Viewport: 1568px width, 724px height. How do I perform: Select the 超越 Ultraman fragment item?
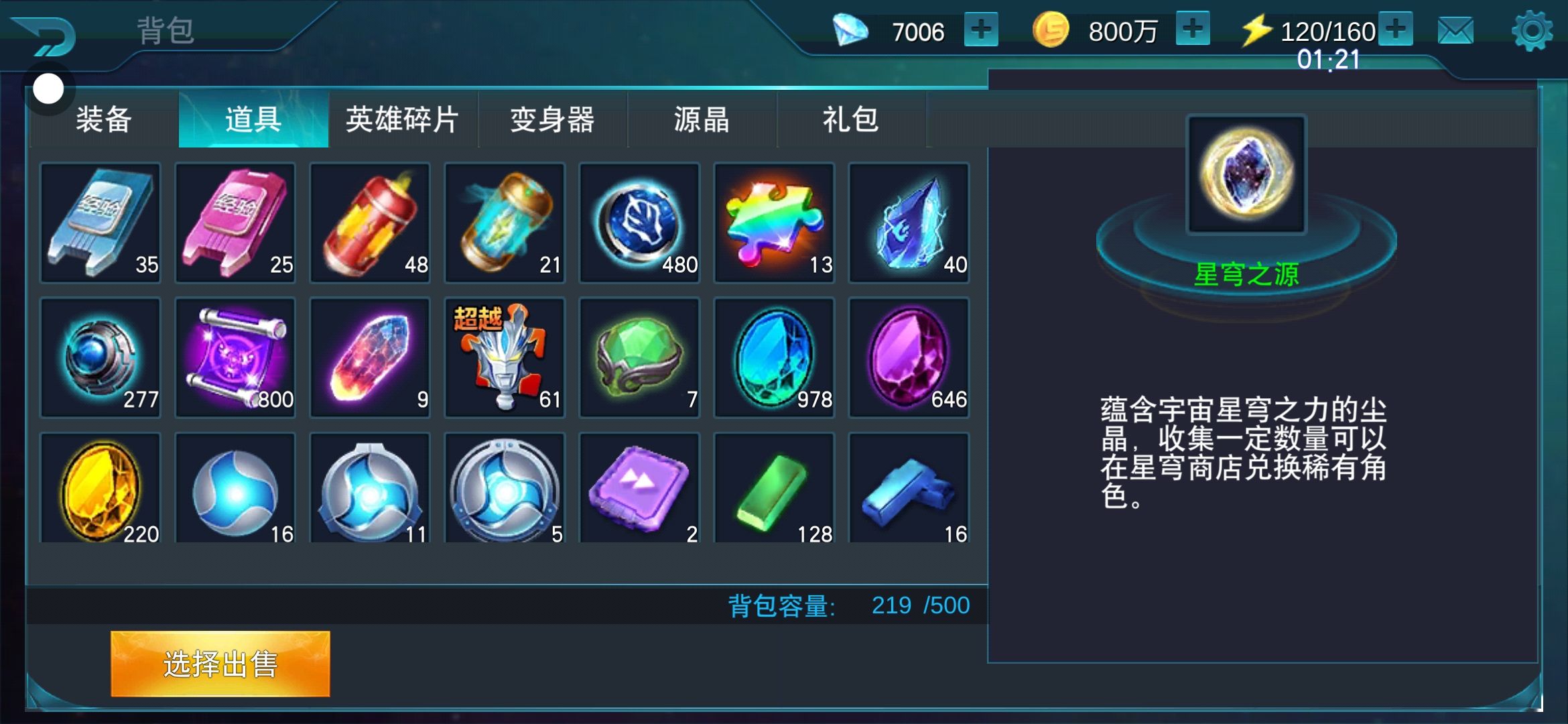click(x=505, y=357)
